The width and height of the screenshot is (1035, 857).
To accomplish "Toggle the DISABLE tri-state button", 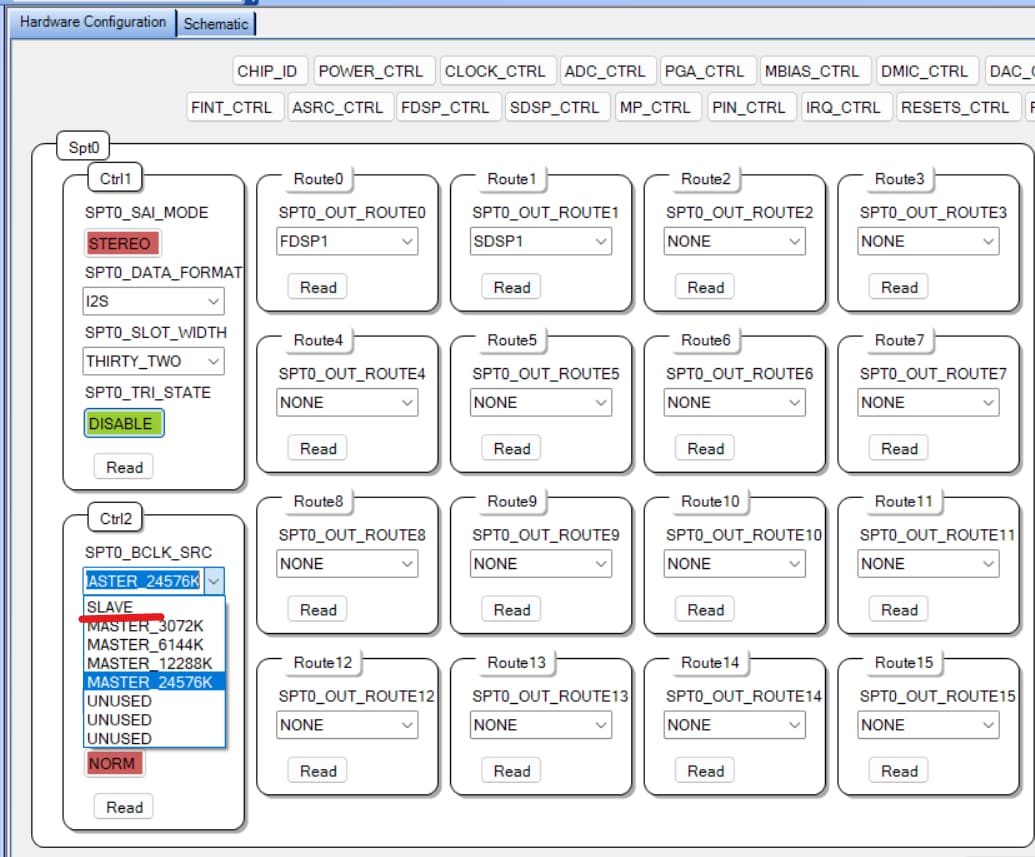I will [x=123, y=423].
